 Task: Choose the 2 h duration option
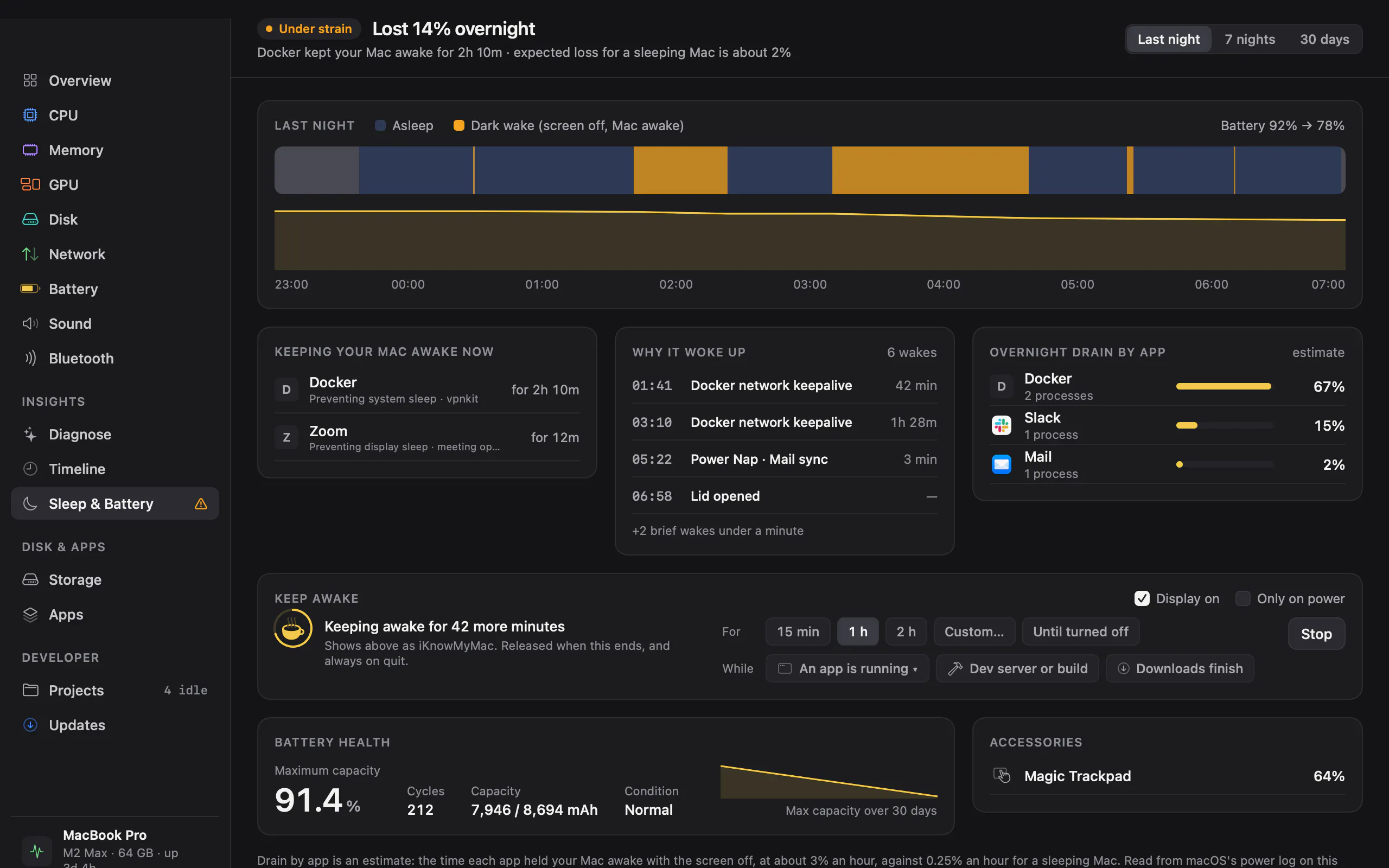tap(906, 631)
